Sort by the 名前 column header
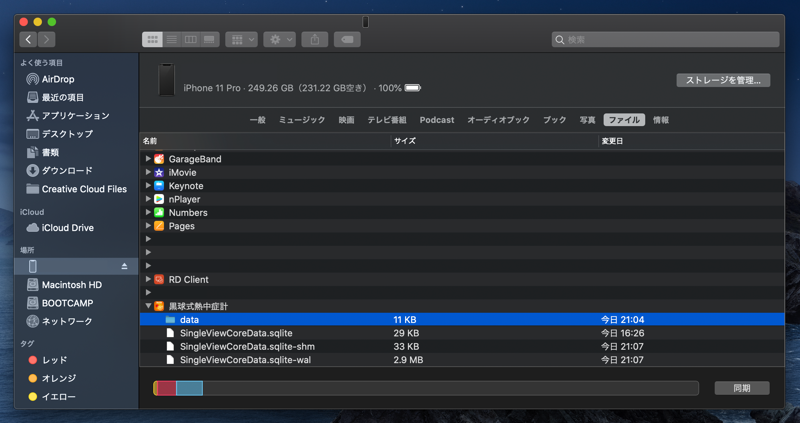 [x=265, y=141]
